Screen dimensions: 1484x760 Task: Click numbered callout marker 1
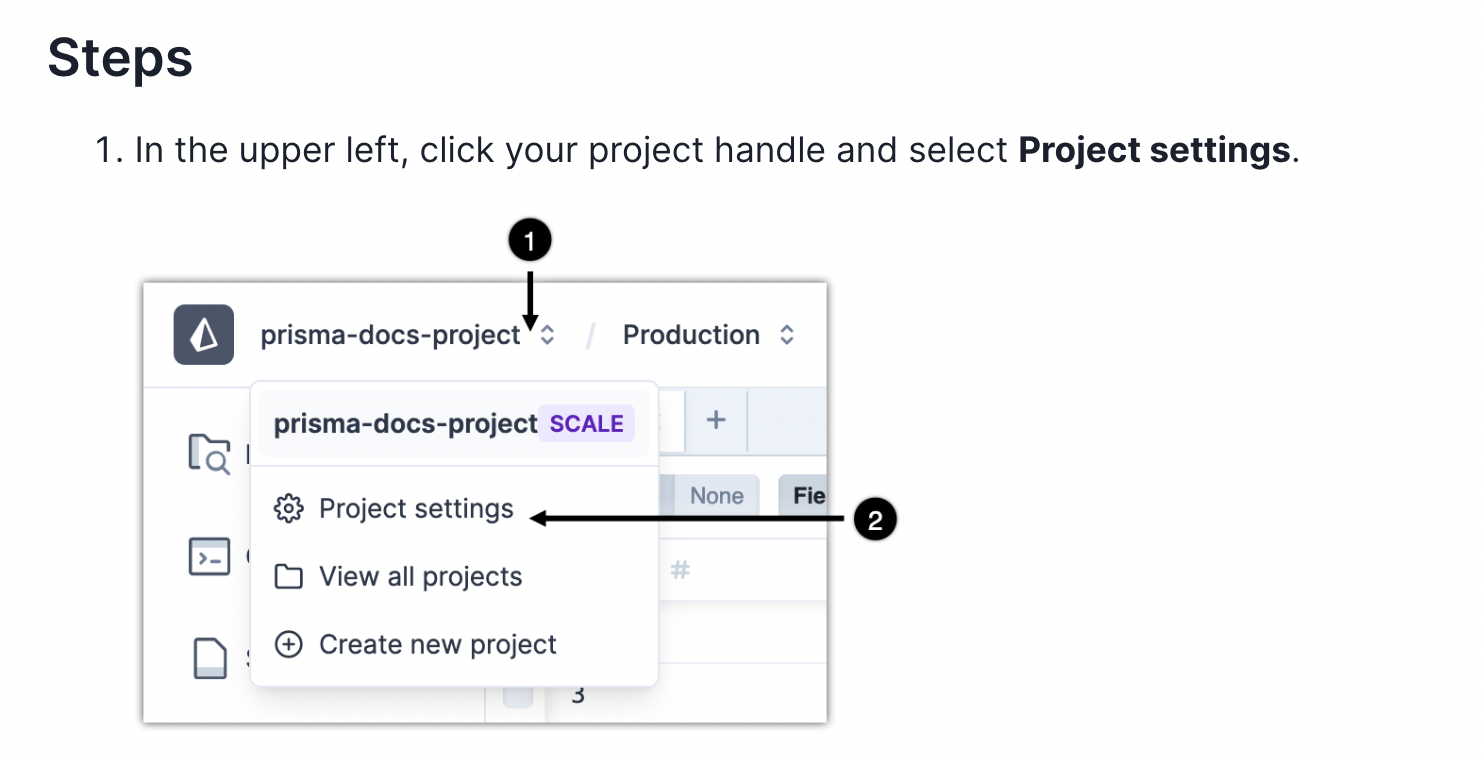click(x=530, y=239)
